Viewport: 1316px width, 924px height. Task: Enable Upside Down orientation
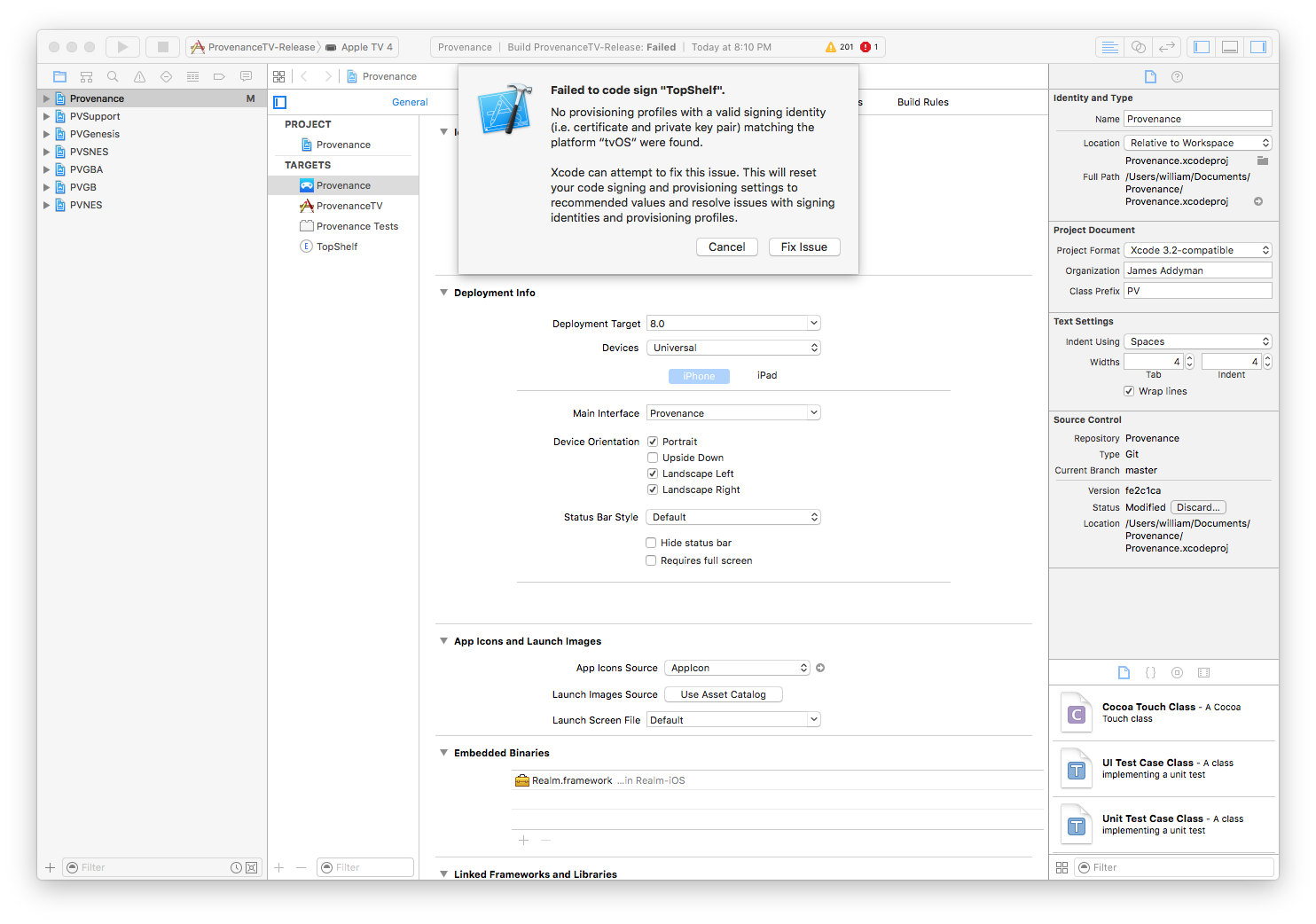click(x=653, y=458)
